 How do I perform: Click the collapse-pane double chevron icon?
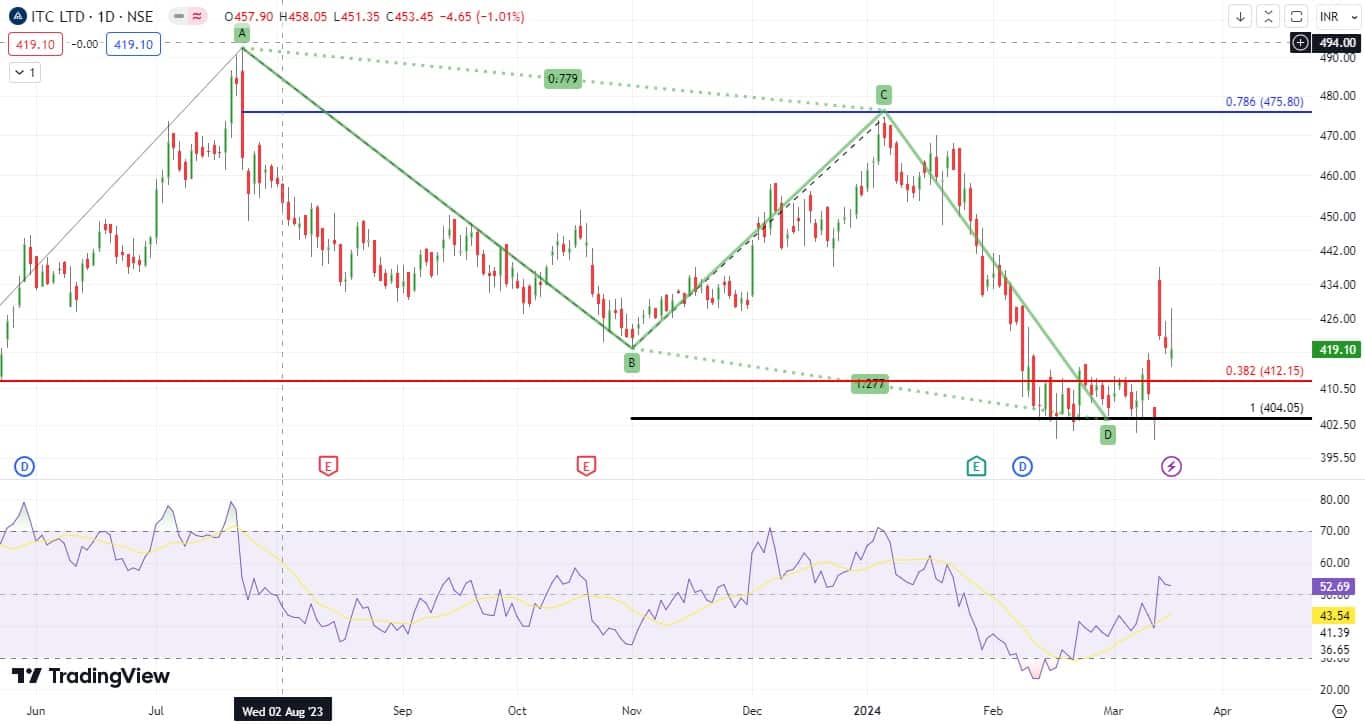point(1268,16)
